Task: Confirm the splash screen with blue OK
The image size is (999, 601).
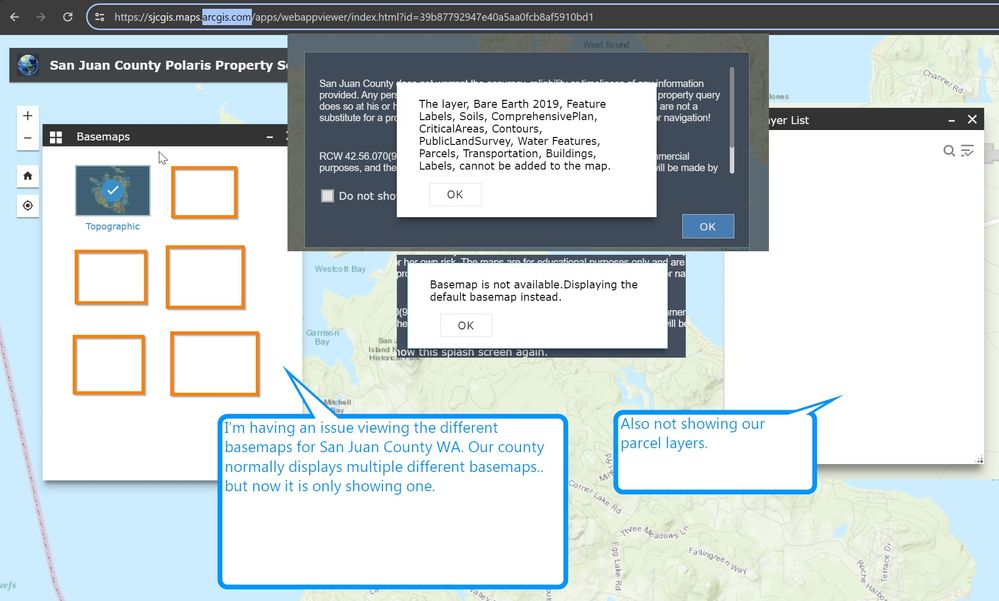Action: (x=708, y=226)
